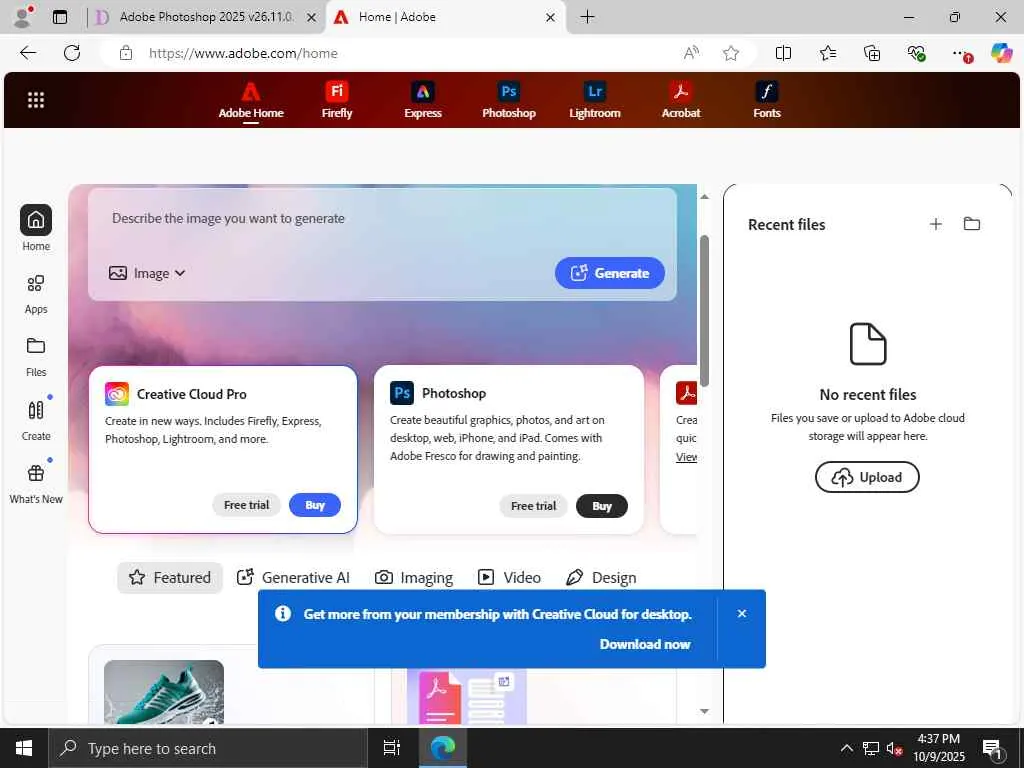Select Home in the left sidebar

36,228
